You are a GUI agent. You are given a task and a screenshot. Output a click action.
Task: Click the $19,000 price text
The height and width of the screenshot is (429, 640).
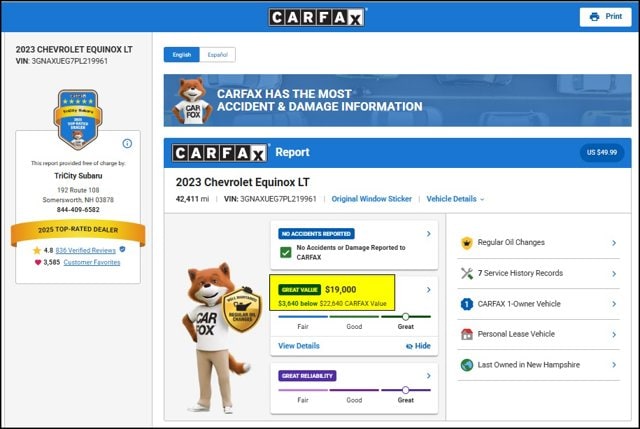pyautogui.click(x=340, y=289)
